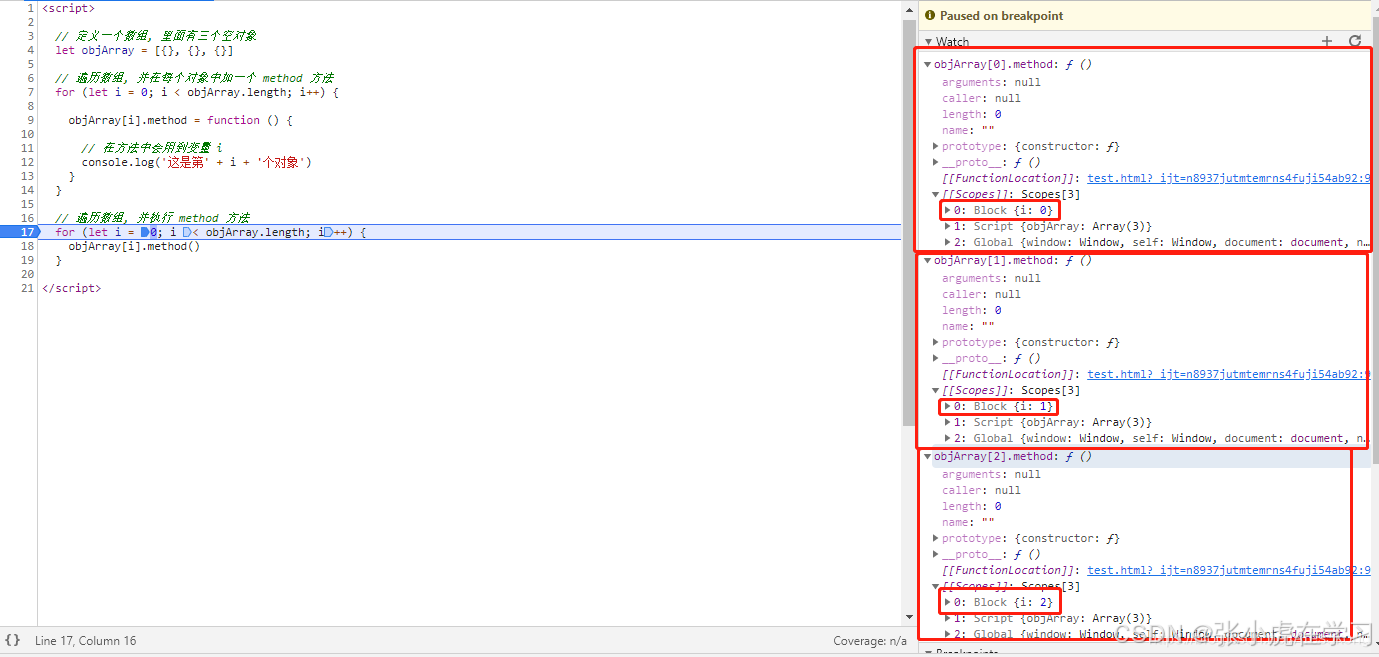This screenshot has width=1379, height=657.
Task: Click the 'let objArray = [{}, {}, {}]' code line
Action: (x=144, y=50)
